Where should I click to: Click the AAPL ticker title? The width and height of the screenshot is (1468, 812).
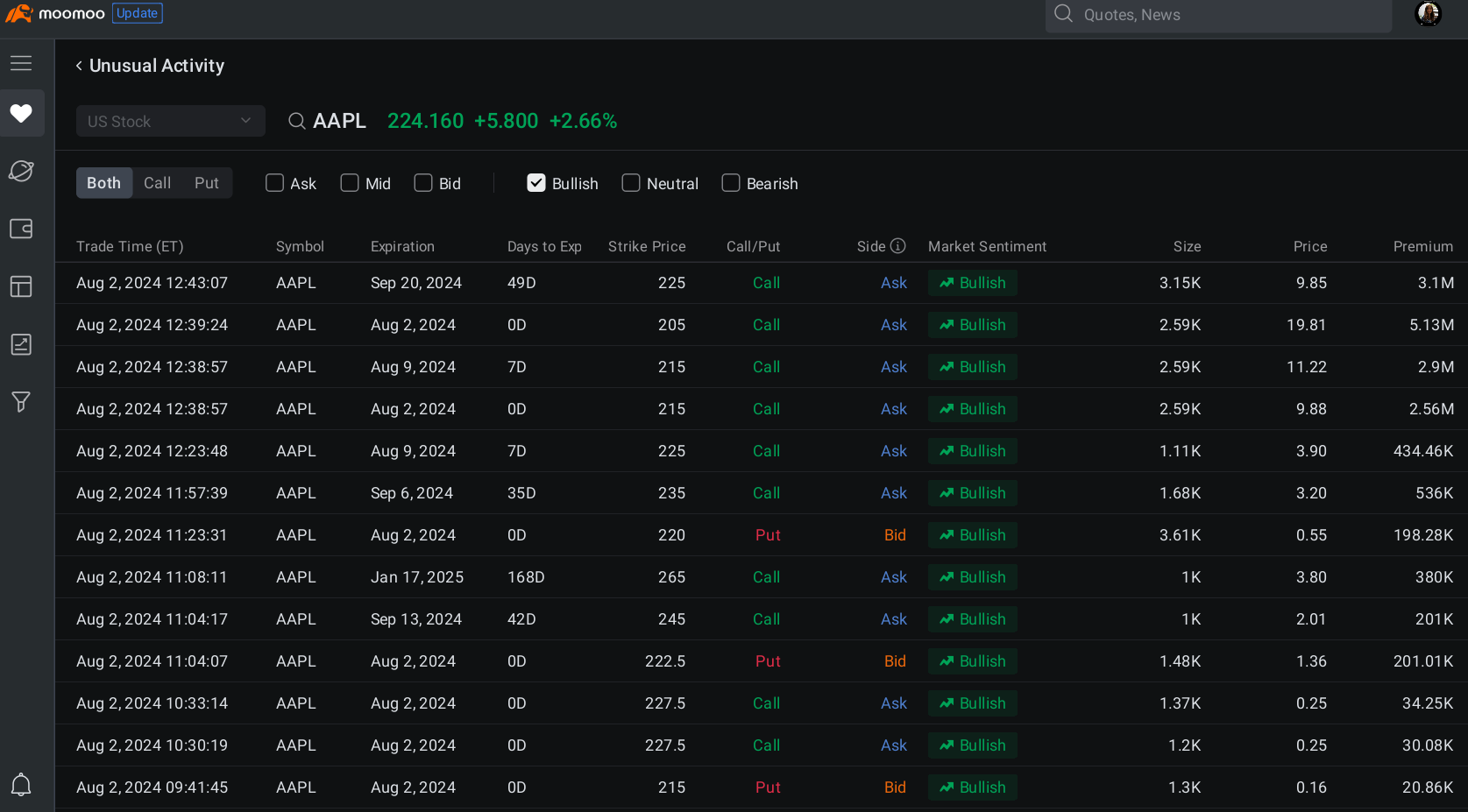click(339, 121)
